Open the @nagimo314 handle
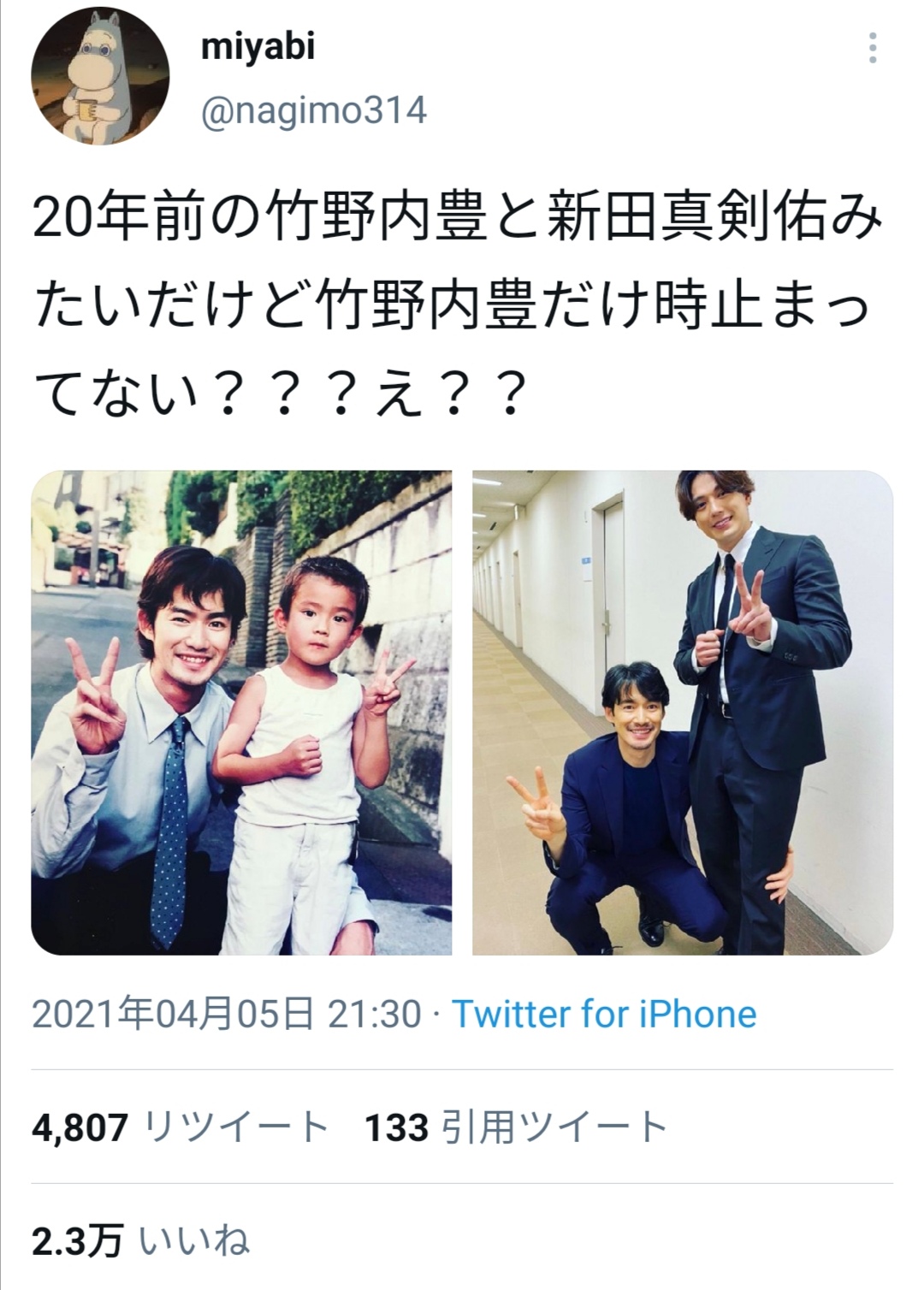This screenshot has height=1290, width=924. coord(313,111)
